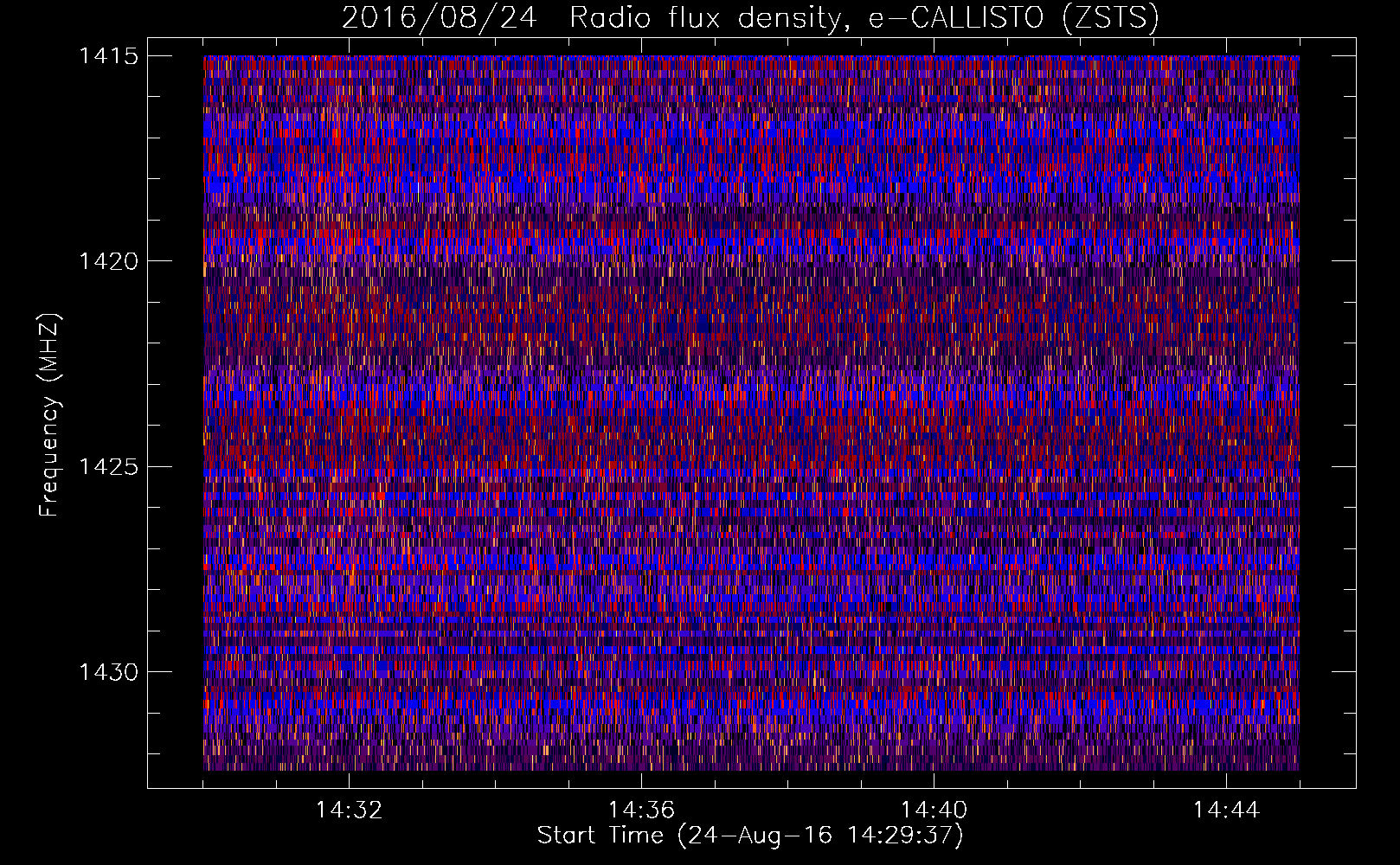Click the 'Start Time (24-Aug-16 14:29:37)' label
This screenshot has height=865, width=1400.
(750, 836)
